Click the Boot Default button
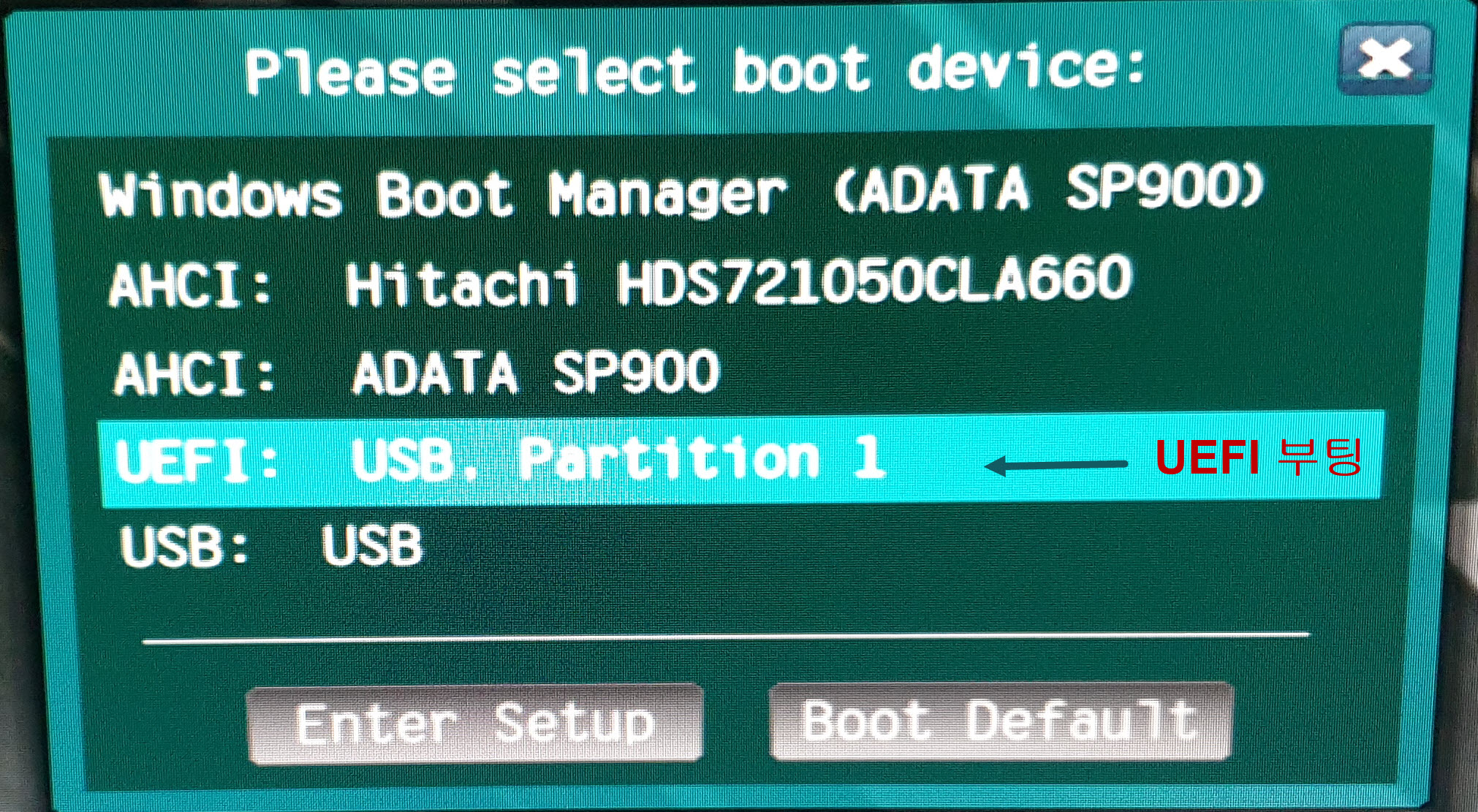The height and width of the screenshot is (812, 1478). point(1001,721)
